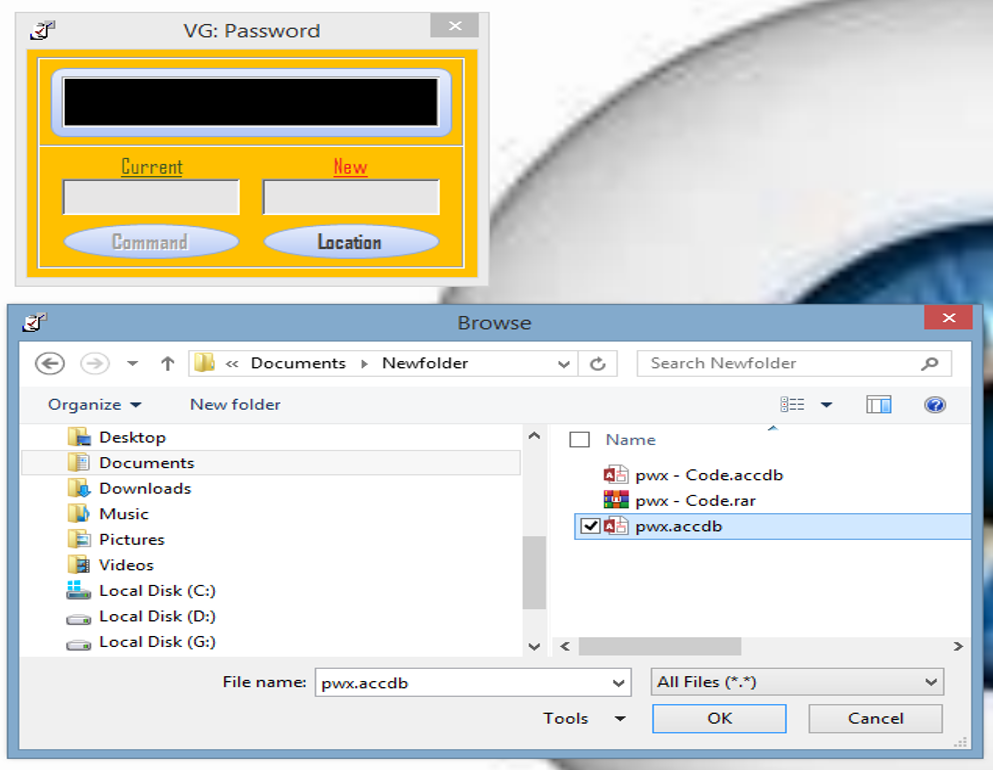
Task: Open recent locations dropdown arrow
Action: (132, 363)
